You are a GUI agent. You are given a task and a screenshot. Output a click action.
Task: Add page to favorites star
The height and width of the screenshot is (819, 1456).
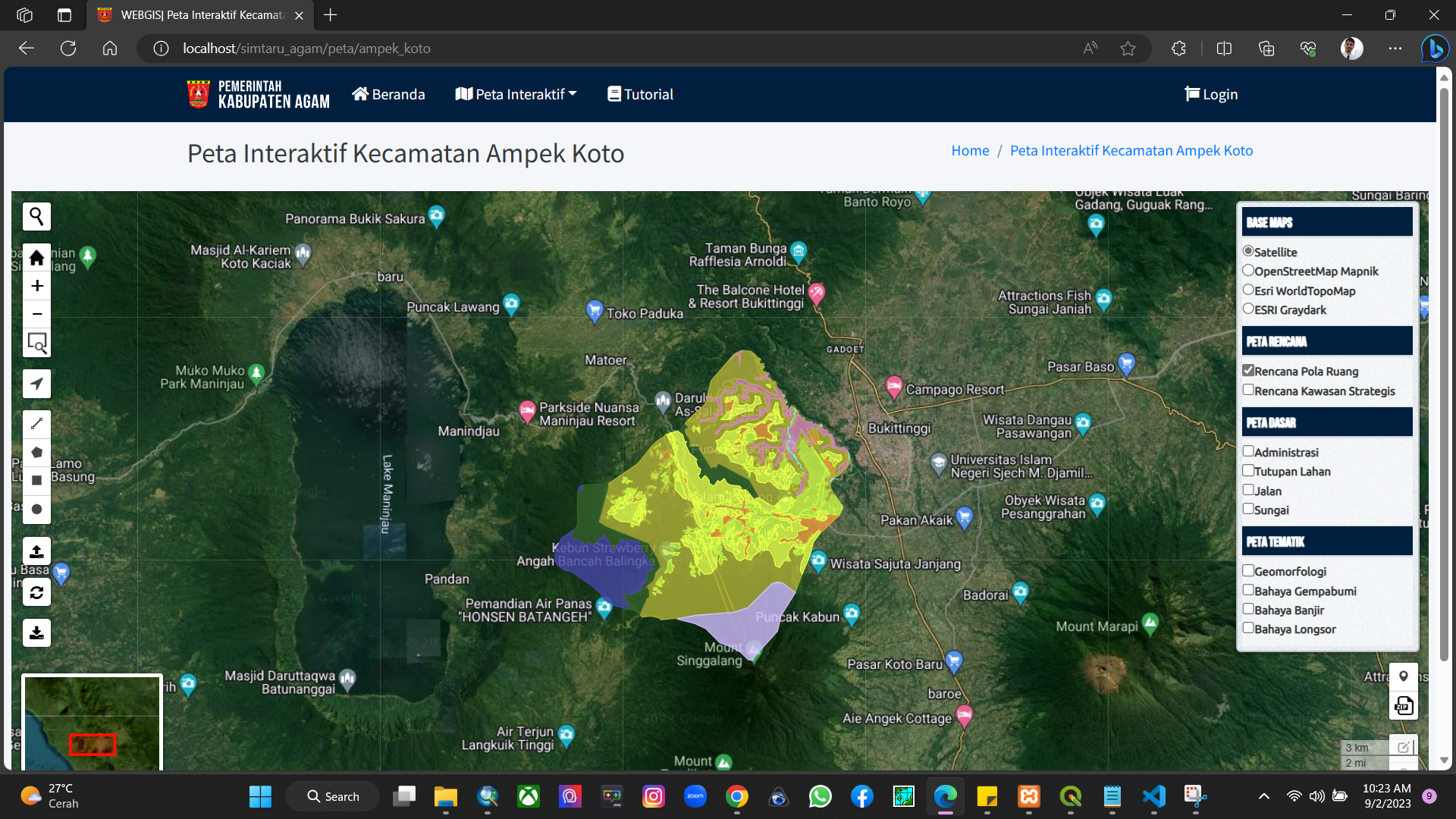pyautogui.click(x=1128, y=49)
